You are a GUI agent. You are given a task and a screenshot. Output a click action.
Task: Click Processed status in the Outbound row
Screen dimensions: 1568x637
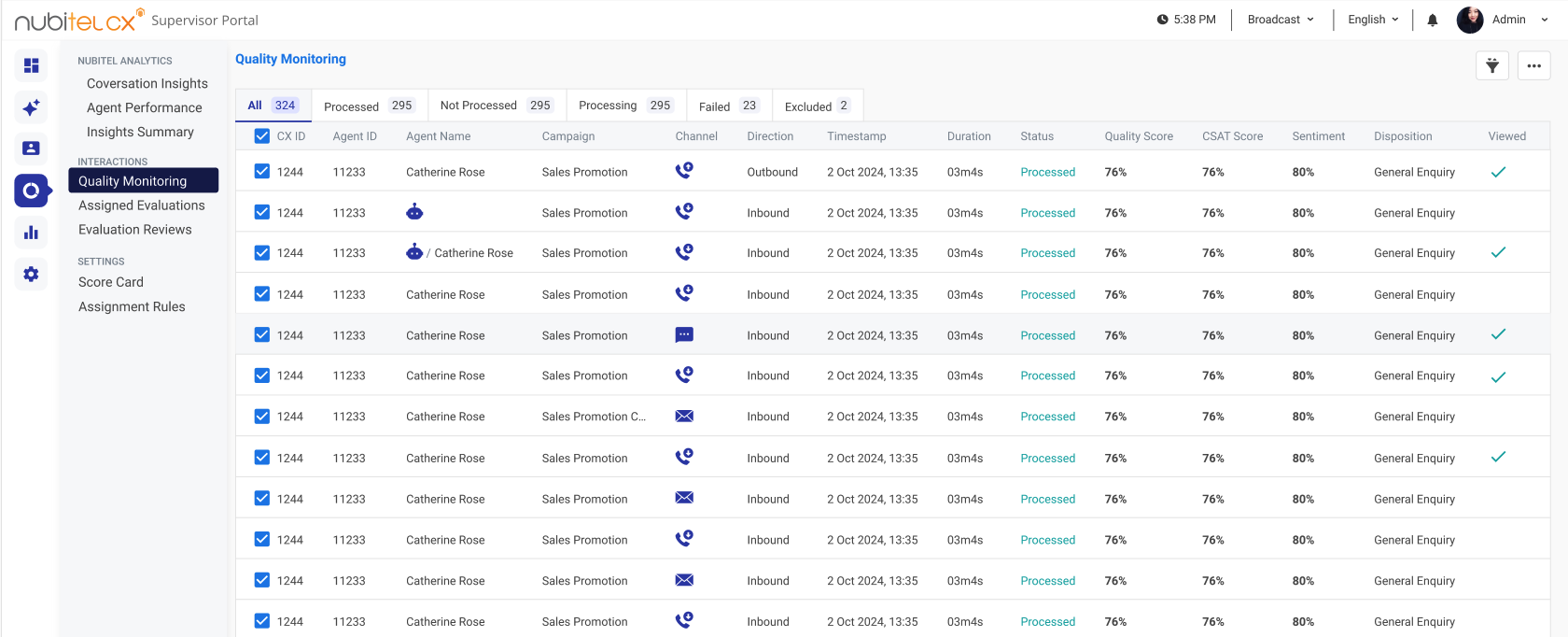coord(1047,172)
